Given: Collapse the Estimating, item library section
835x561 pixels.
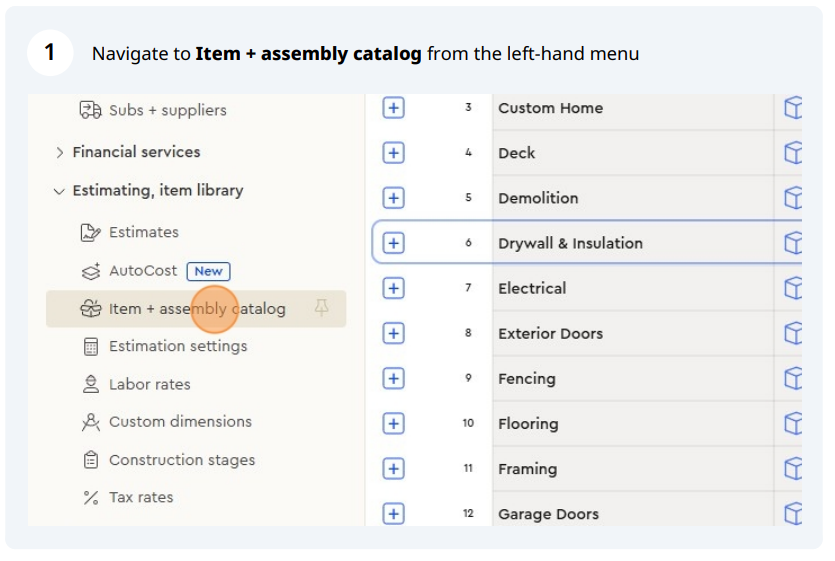Looking at the screenshot, I should pos(59,191).
